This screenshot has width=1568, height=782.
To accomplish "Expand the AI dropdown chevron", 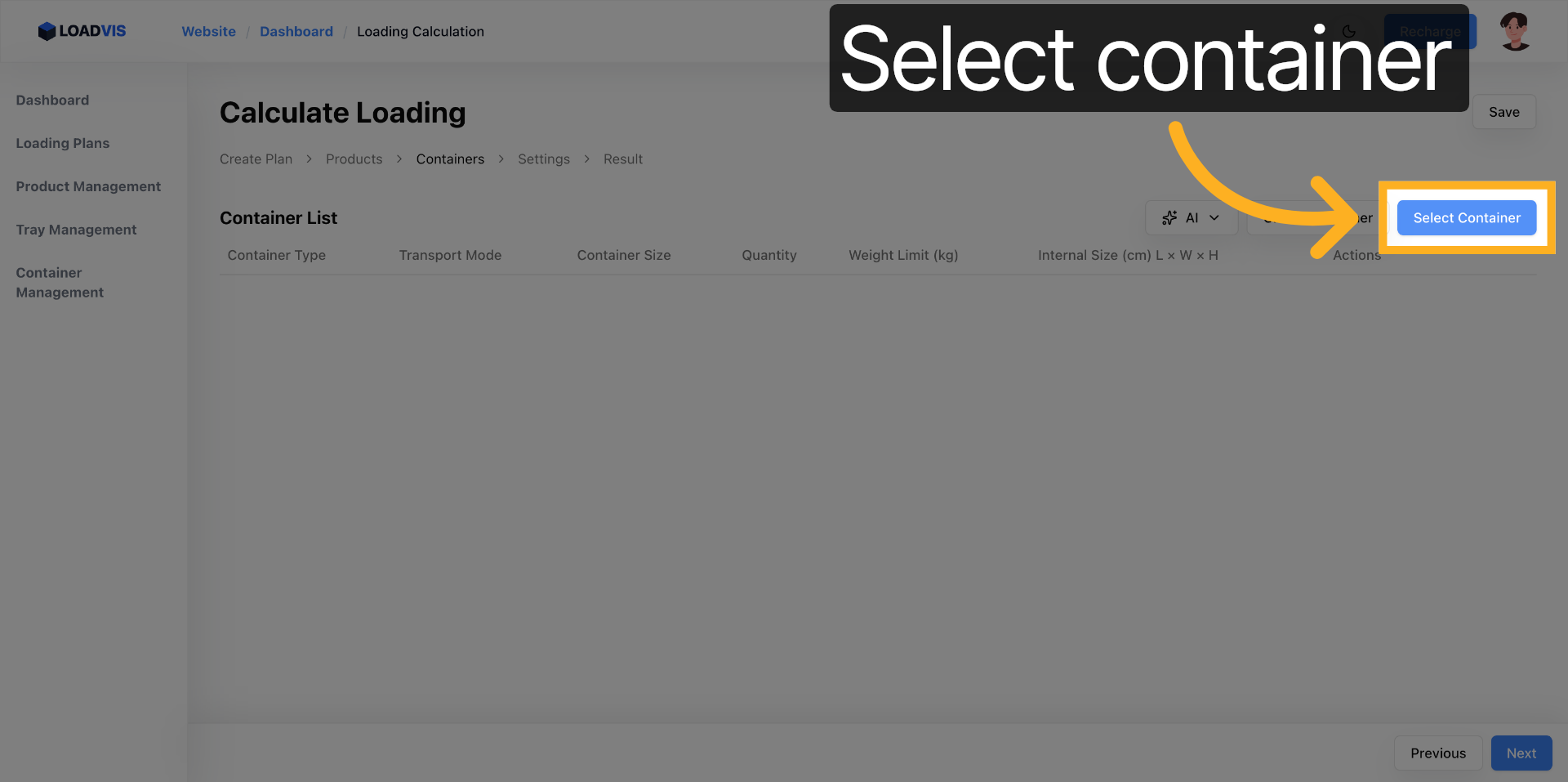I will coord(1214,217).
